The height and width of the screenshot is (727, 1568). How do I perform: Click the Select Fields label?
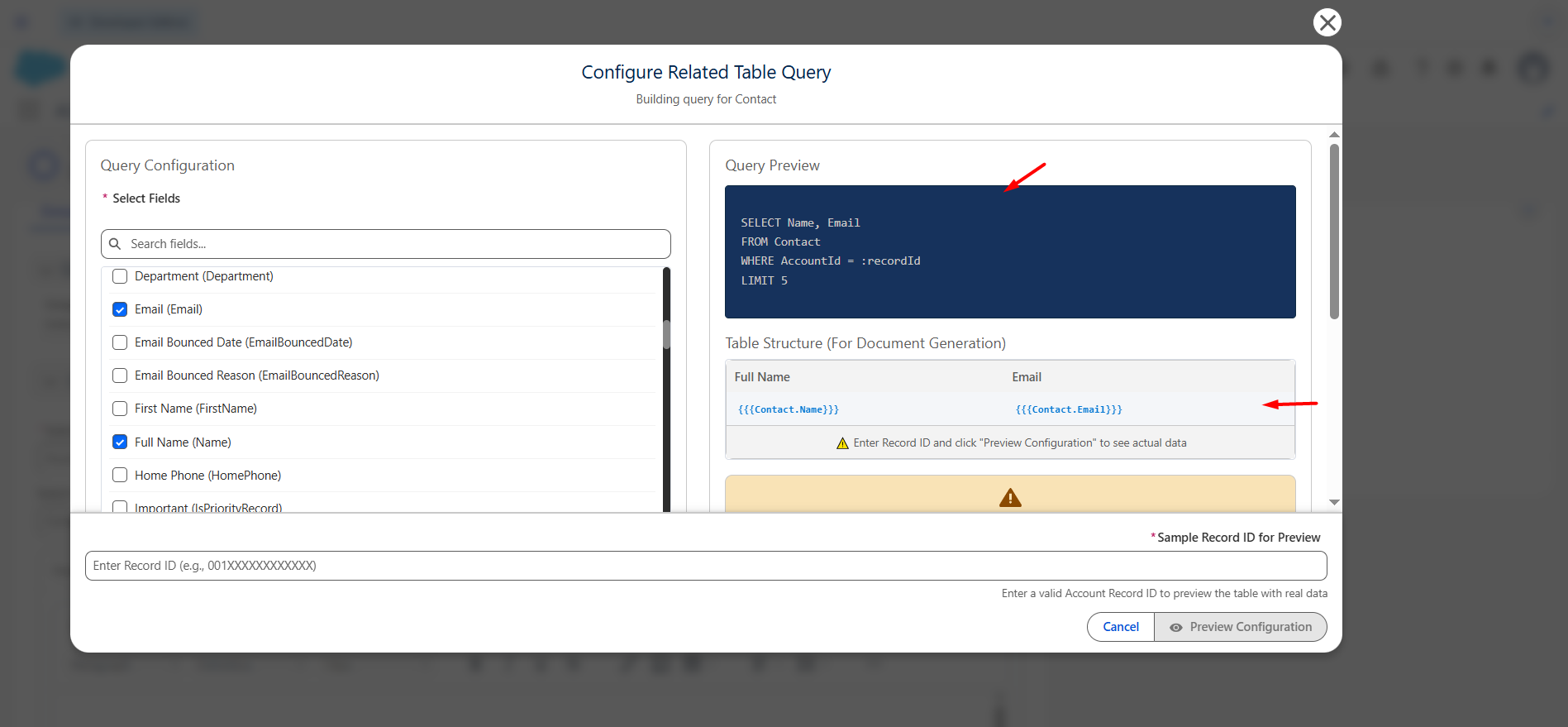[146, 198]
